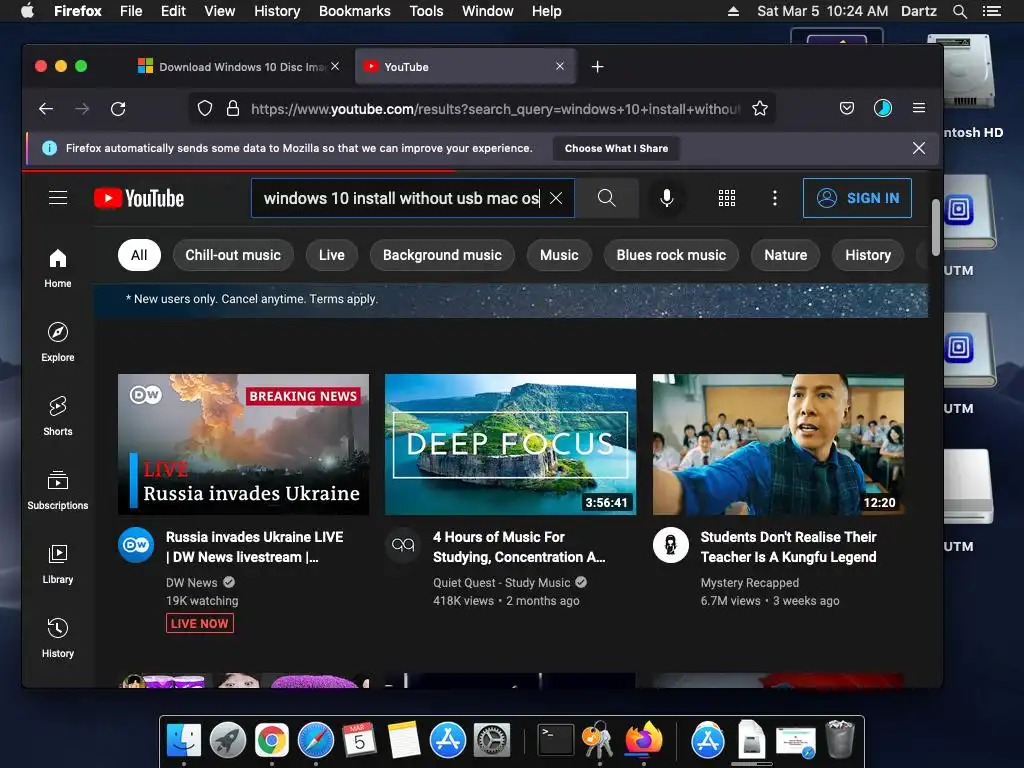Image resolution: width=1024 pixels, height=768 pixels.
Task: Open Quiet Quest channel avatar
Action: click(x=403, y=545)
